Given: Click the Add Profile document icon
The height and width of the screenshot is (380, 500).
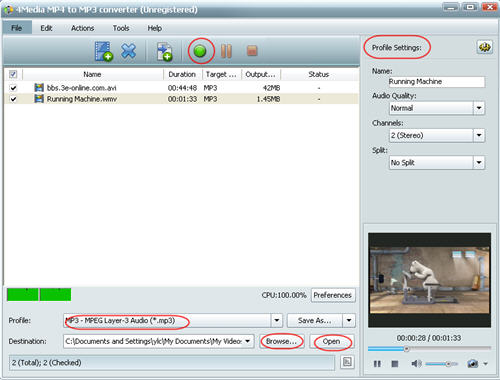Looking at the screenshot, I should tap(164, 52).
